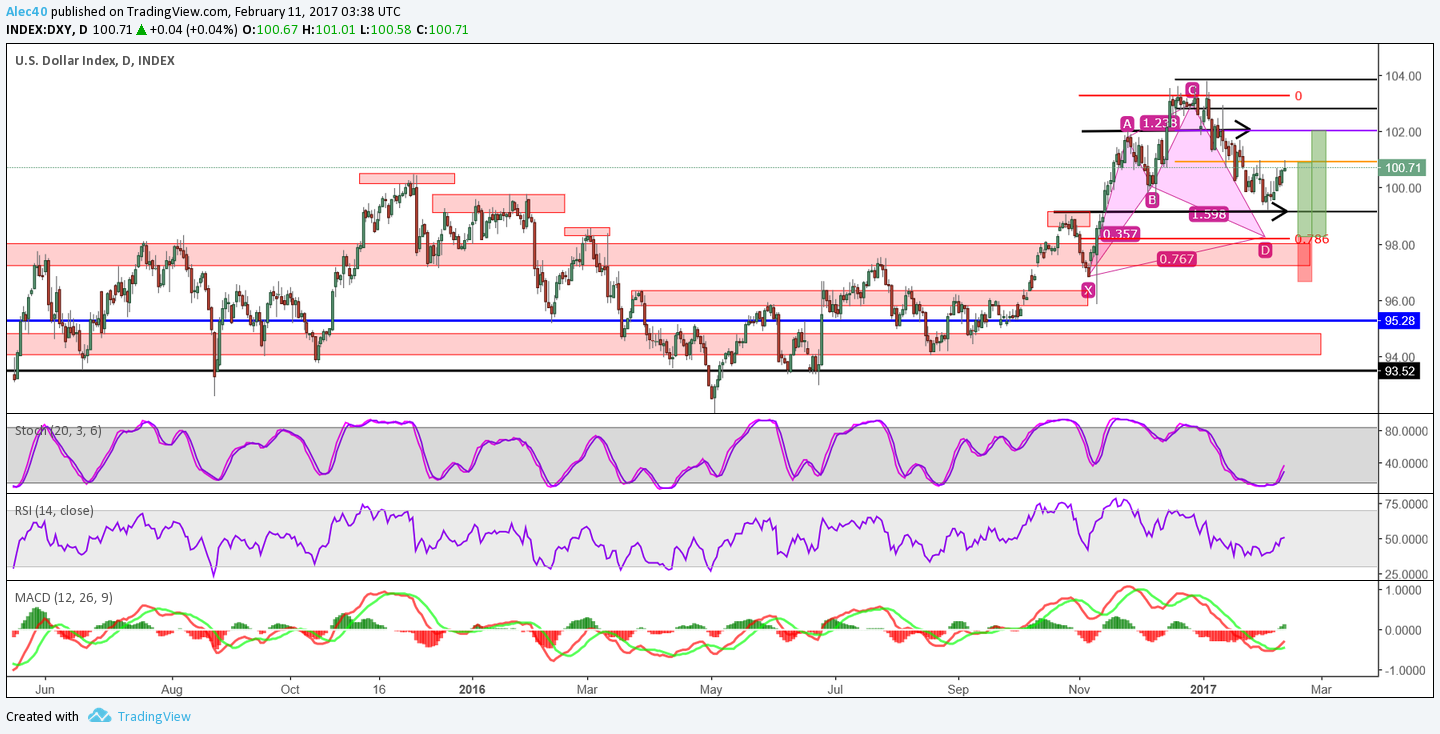Click the green up-triangle change indicator
1440x734 pixels.
(142, 30)
